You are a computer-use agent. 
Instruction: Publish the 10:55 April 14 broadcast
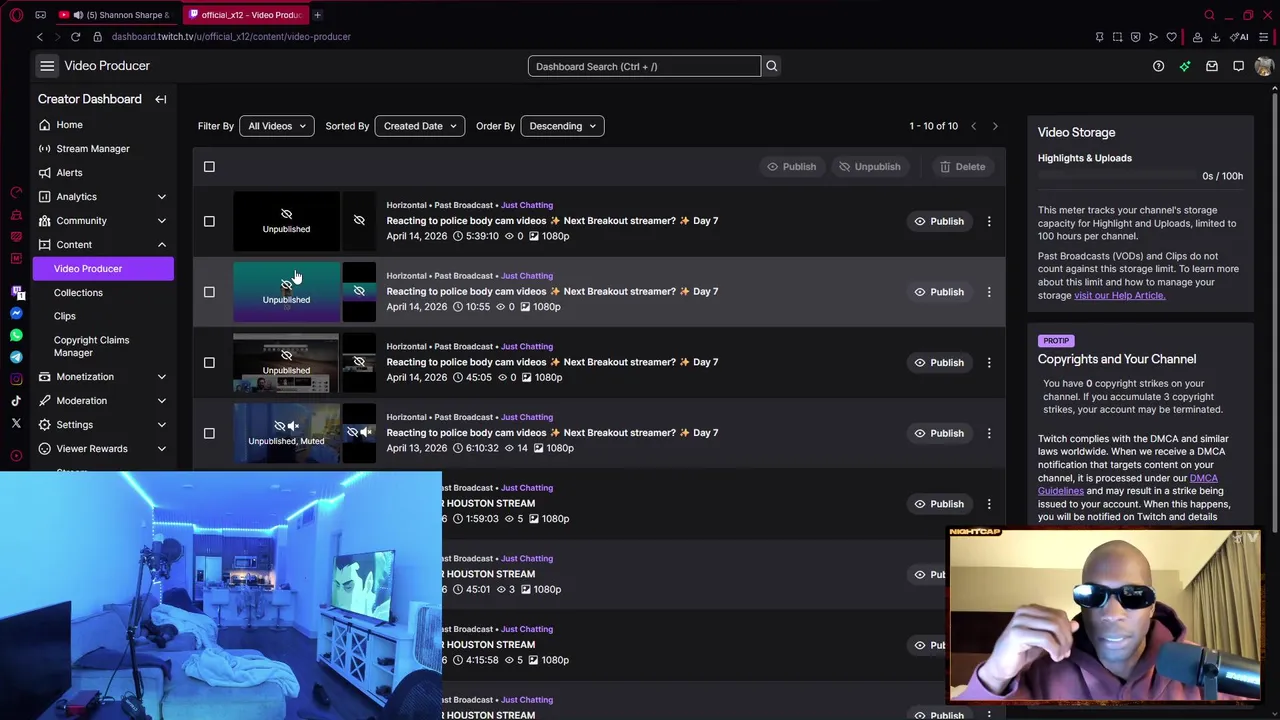click(938, 292)
